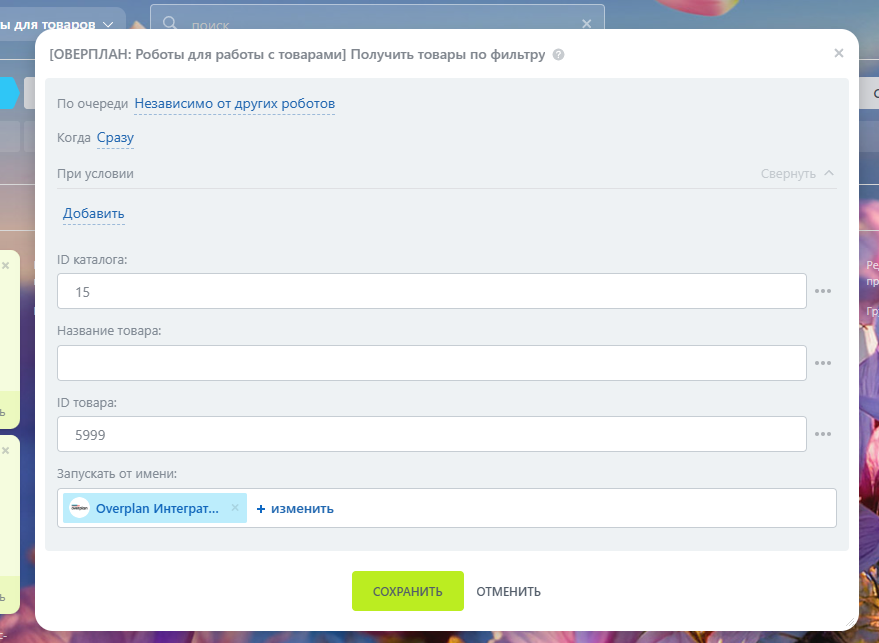Screen dimensions: 879x643
Task: Open the Независимо от других роботов queue selector
Action: 234,104
